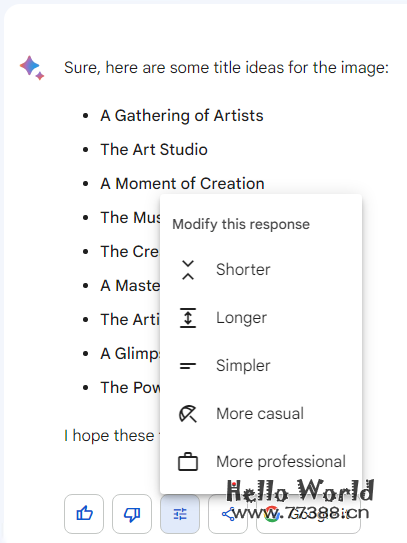407x543 pixels.
Task: Click the thumbs up button
Action: 84,514
